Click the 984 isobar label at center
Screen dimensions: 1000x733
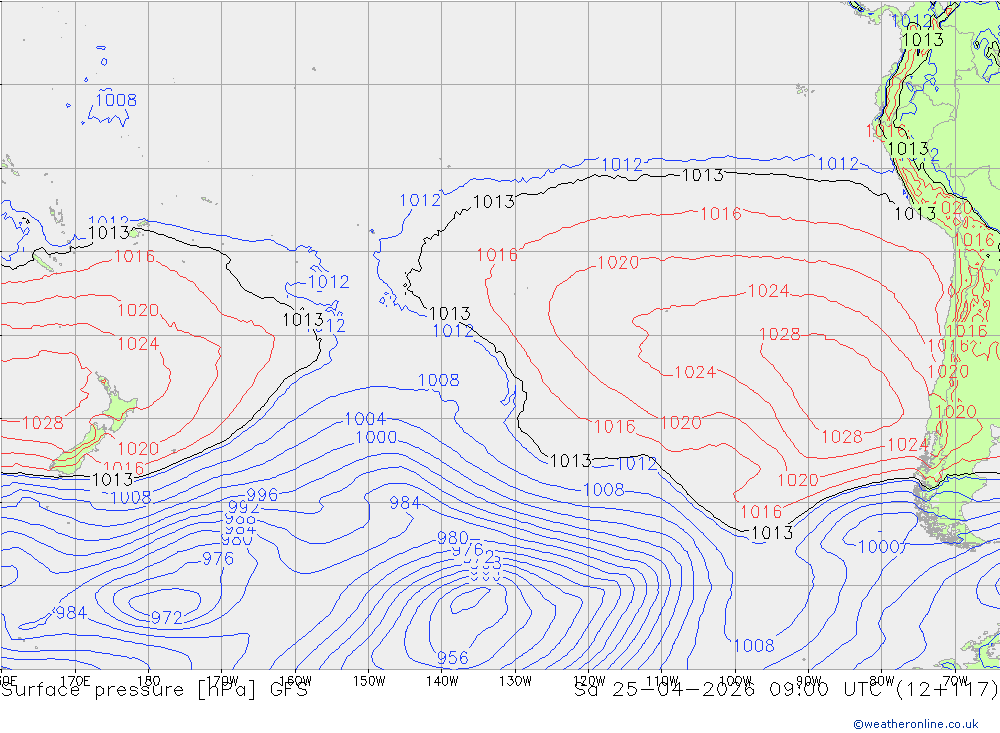coord(405,503)
